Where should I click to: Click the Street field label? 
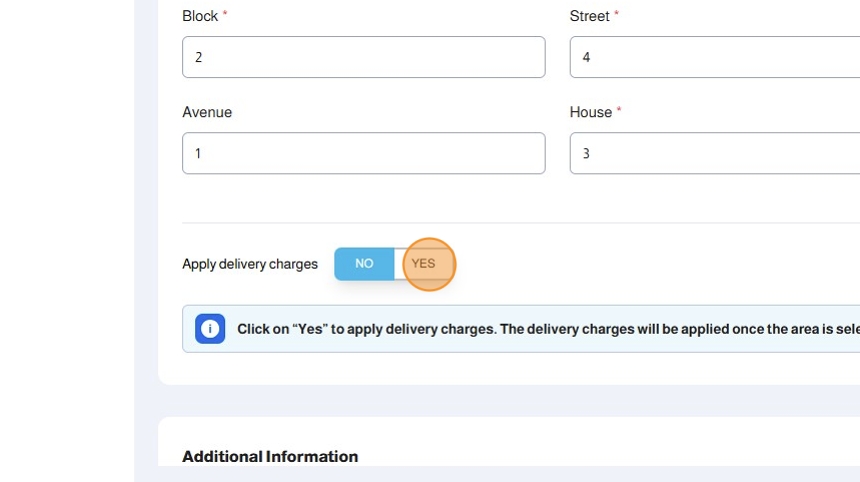click(x=589, y=16)
